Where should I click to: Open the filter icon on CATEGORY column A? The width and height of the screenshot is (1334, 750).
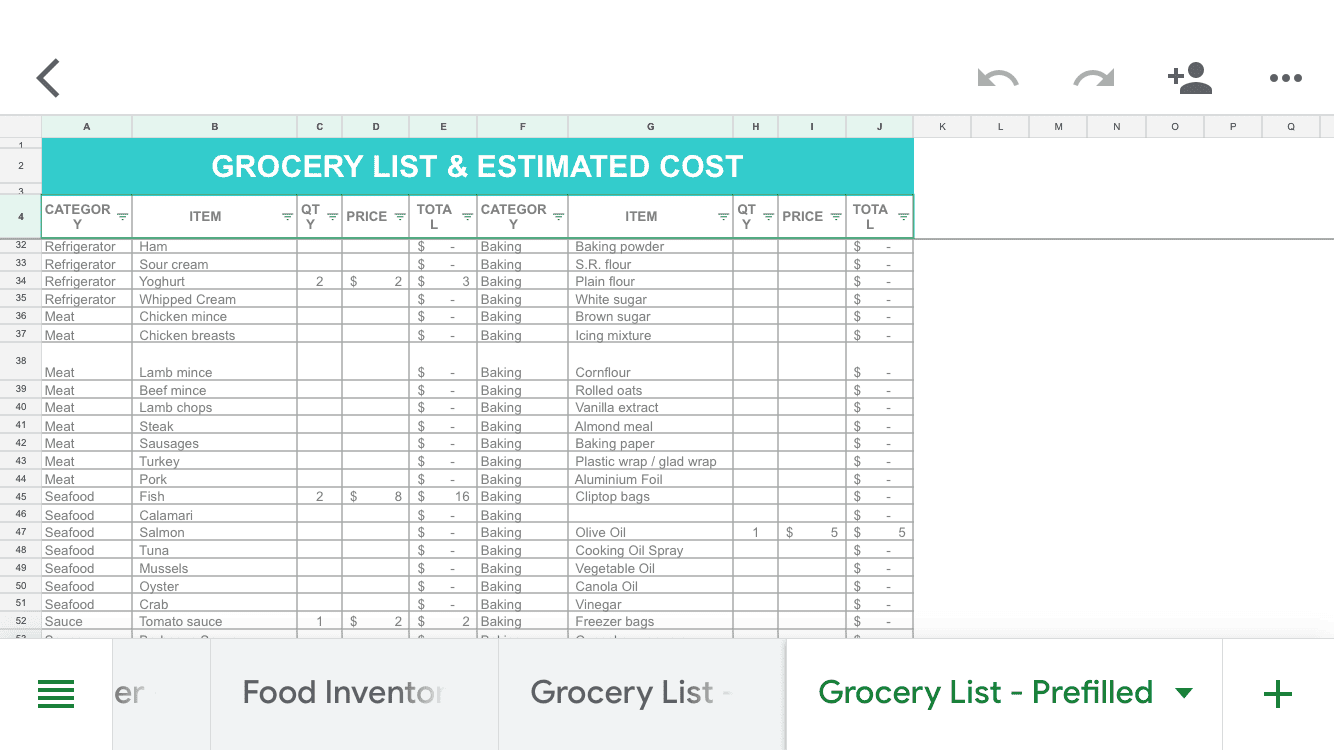(124, 216)
